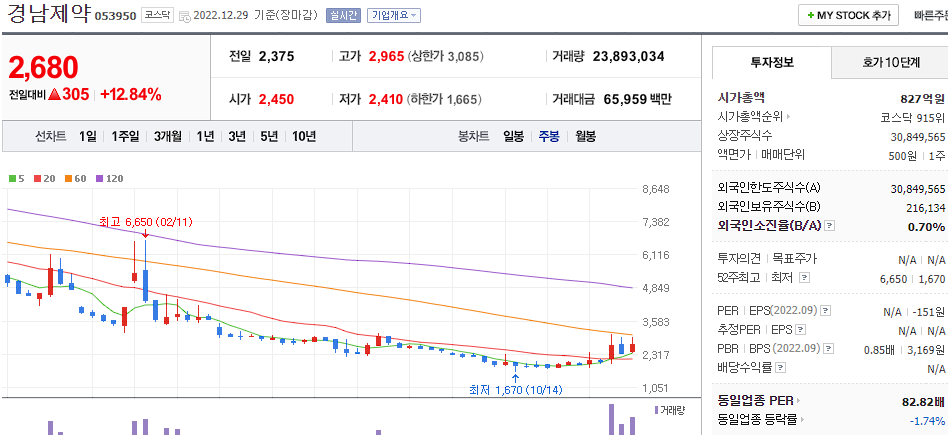
Task: Click the green plus icon in MY STOCK
Action: pos(810,16)
